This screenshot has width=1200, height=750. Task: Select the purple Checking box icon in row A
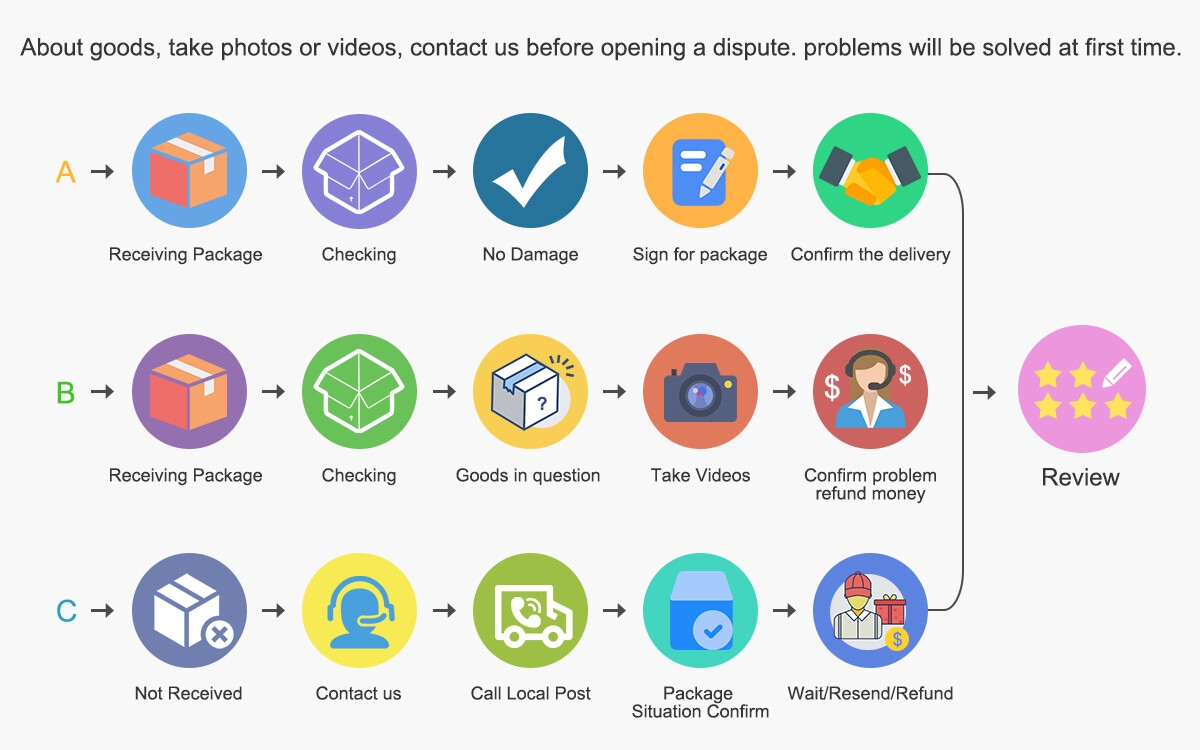pos(359,171)
